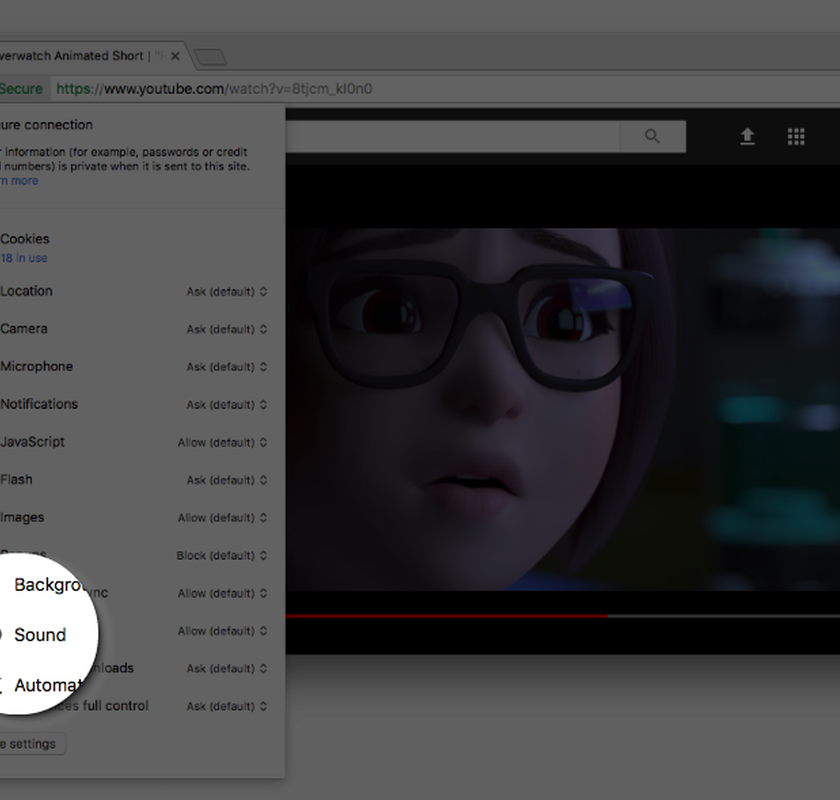Close the Overwatch Animated Short tab

[x=175, y=57]
